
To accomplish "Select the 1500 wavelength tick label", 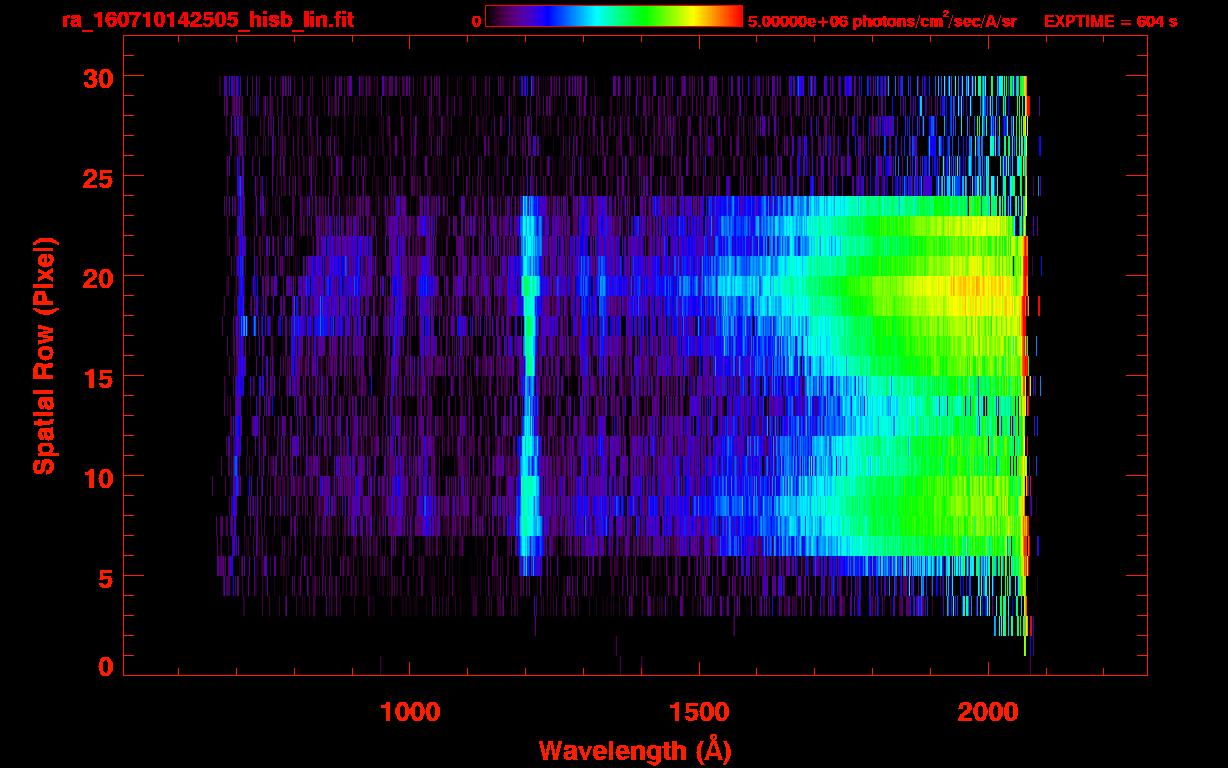I will point(698,712).
